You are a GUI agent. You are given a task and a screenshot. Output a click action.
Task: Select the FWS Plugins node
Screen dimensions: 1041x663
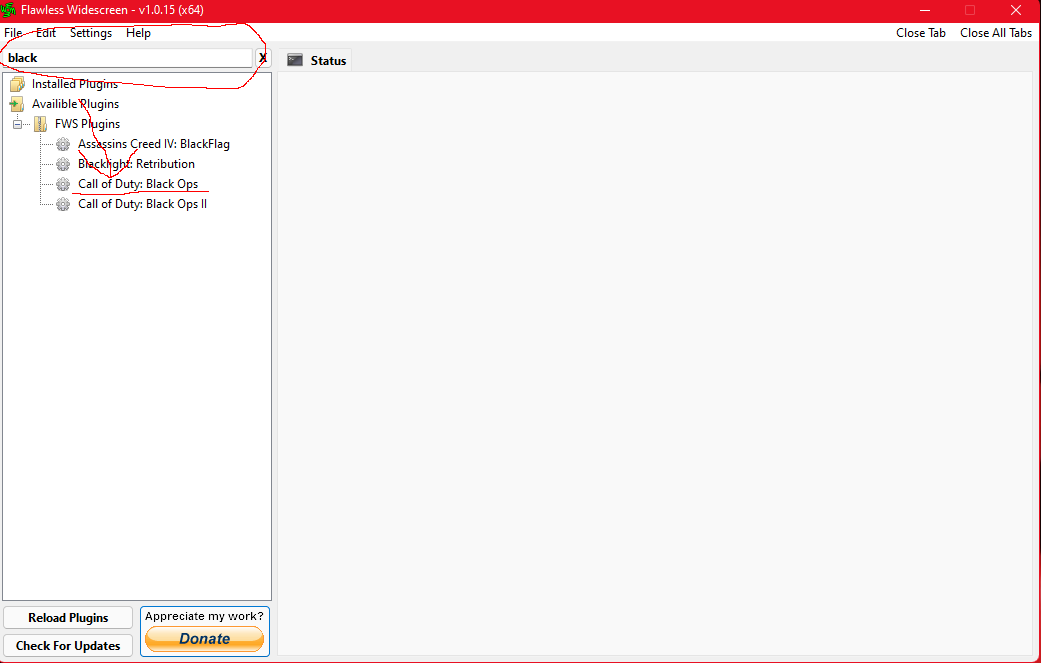88,124
